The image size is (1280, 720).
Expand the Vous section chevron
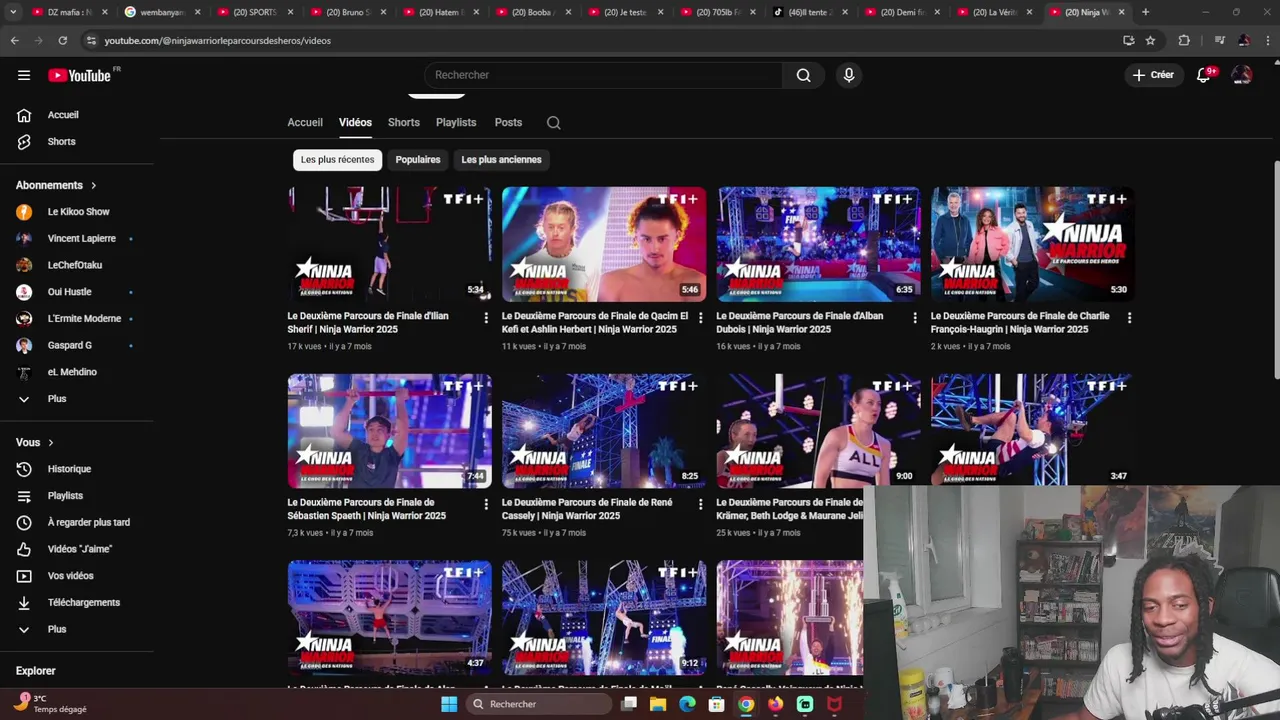pos(50,443)
